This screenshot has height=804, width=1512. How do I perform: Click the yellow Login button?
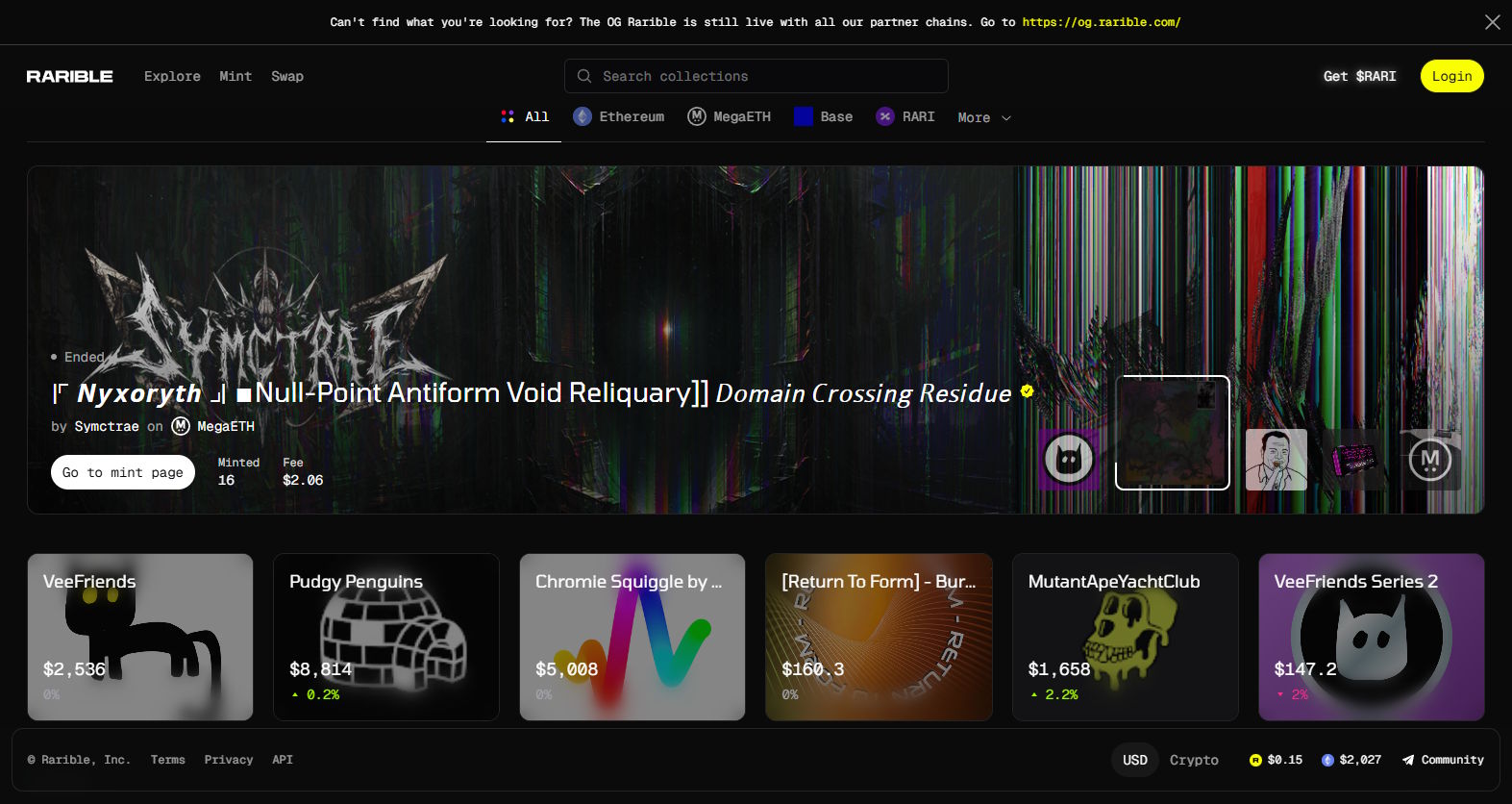[x=1451, y=76]
